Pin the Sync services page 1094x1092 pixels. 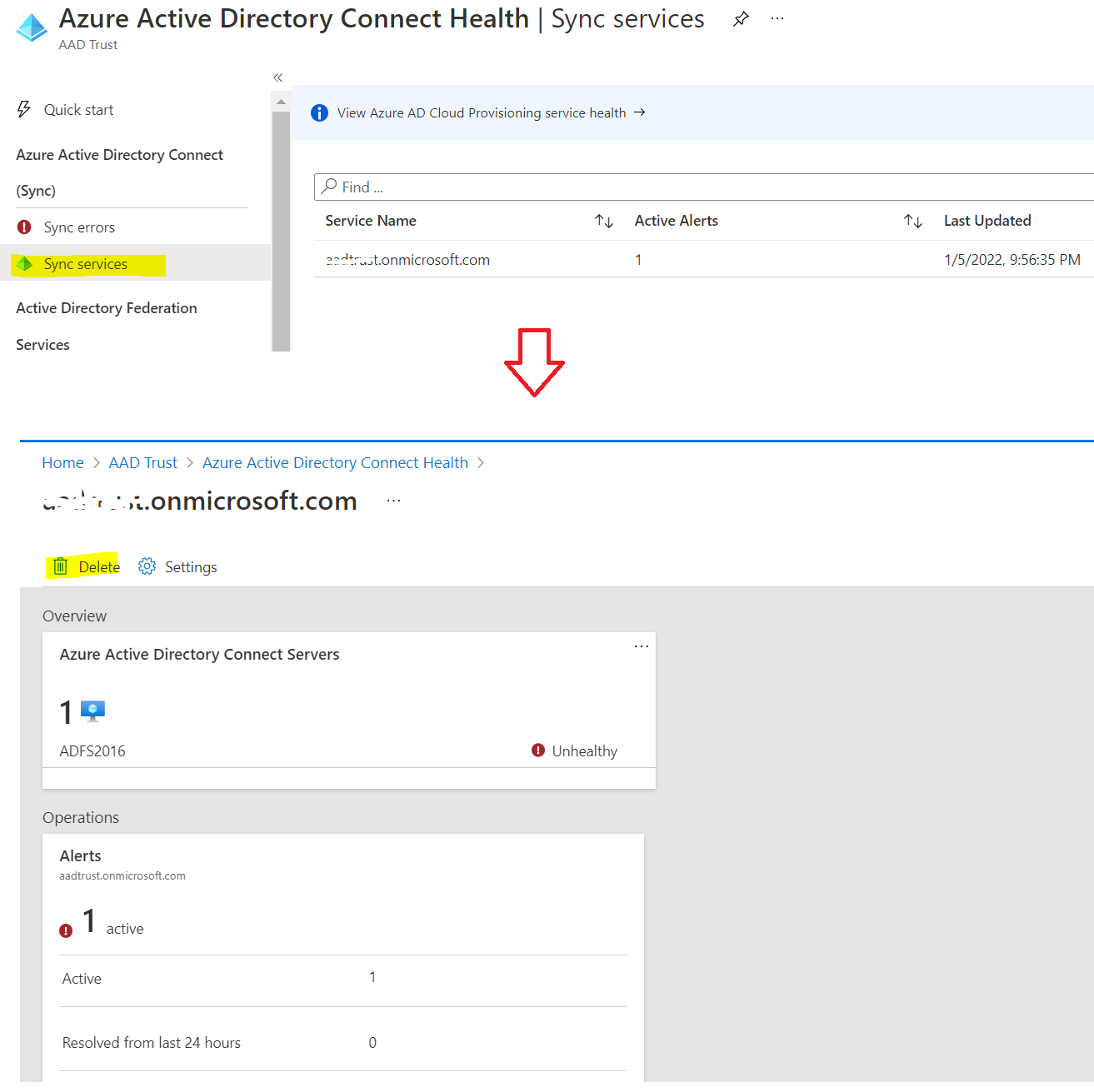click(x=740, y=18)
